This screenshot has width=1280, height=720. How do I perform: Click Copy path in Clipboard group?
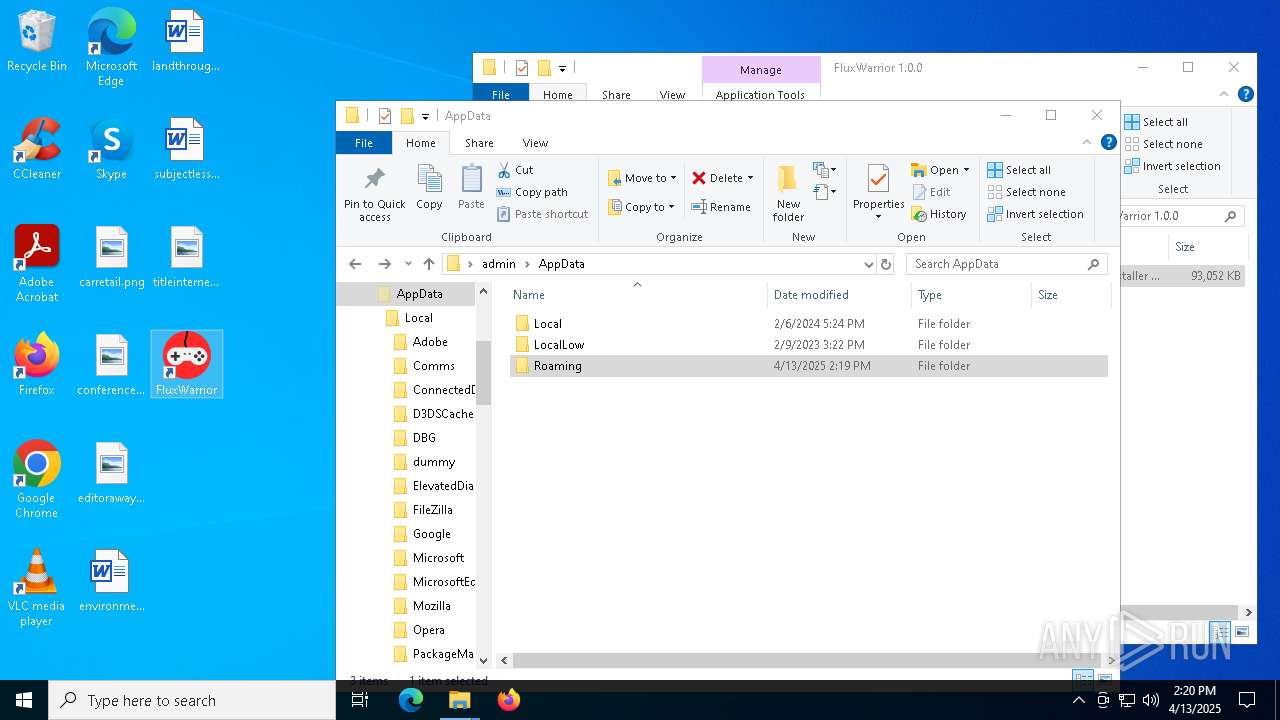click(532, 192)
